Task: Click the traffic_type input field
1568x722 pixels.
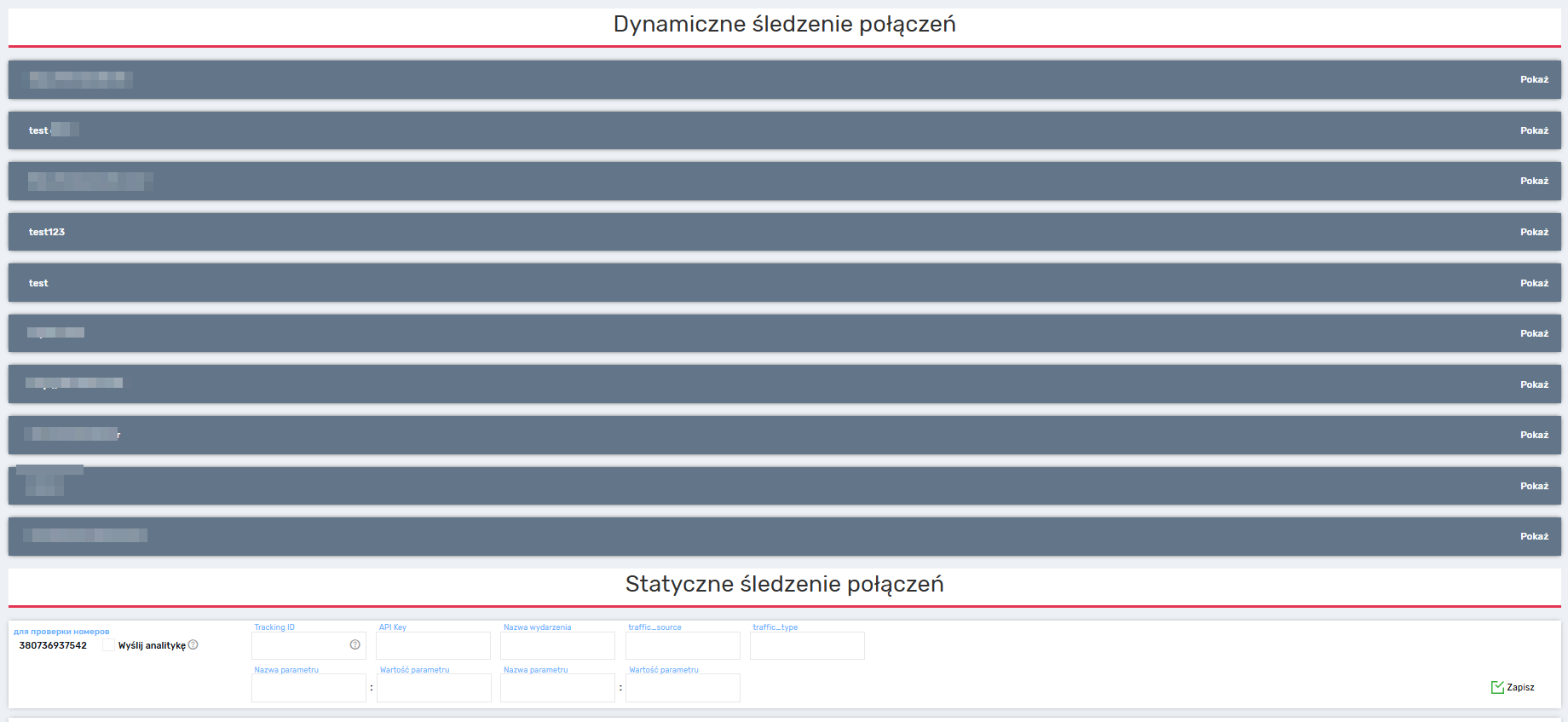Action: pyautogui.click(x=807, y=645)
